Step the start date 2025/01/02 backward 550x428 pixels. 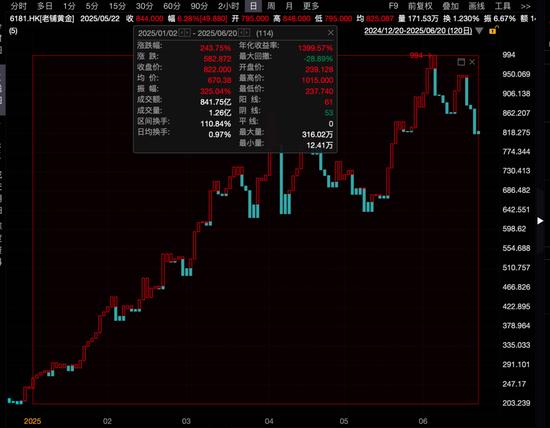point(182,33)
